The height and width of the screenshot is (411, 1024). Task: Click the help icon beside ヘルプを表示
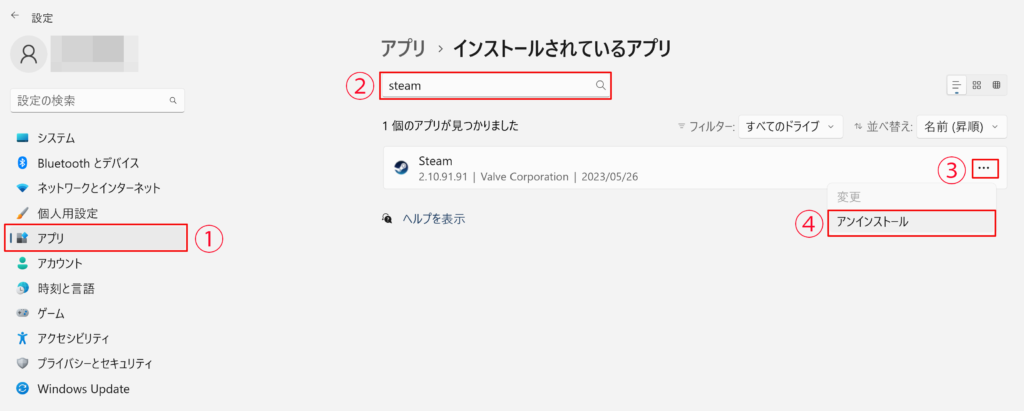pyautogui.click(x=388, y=218)
